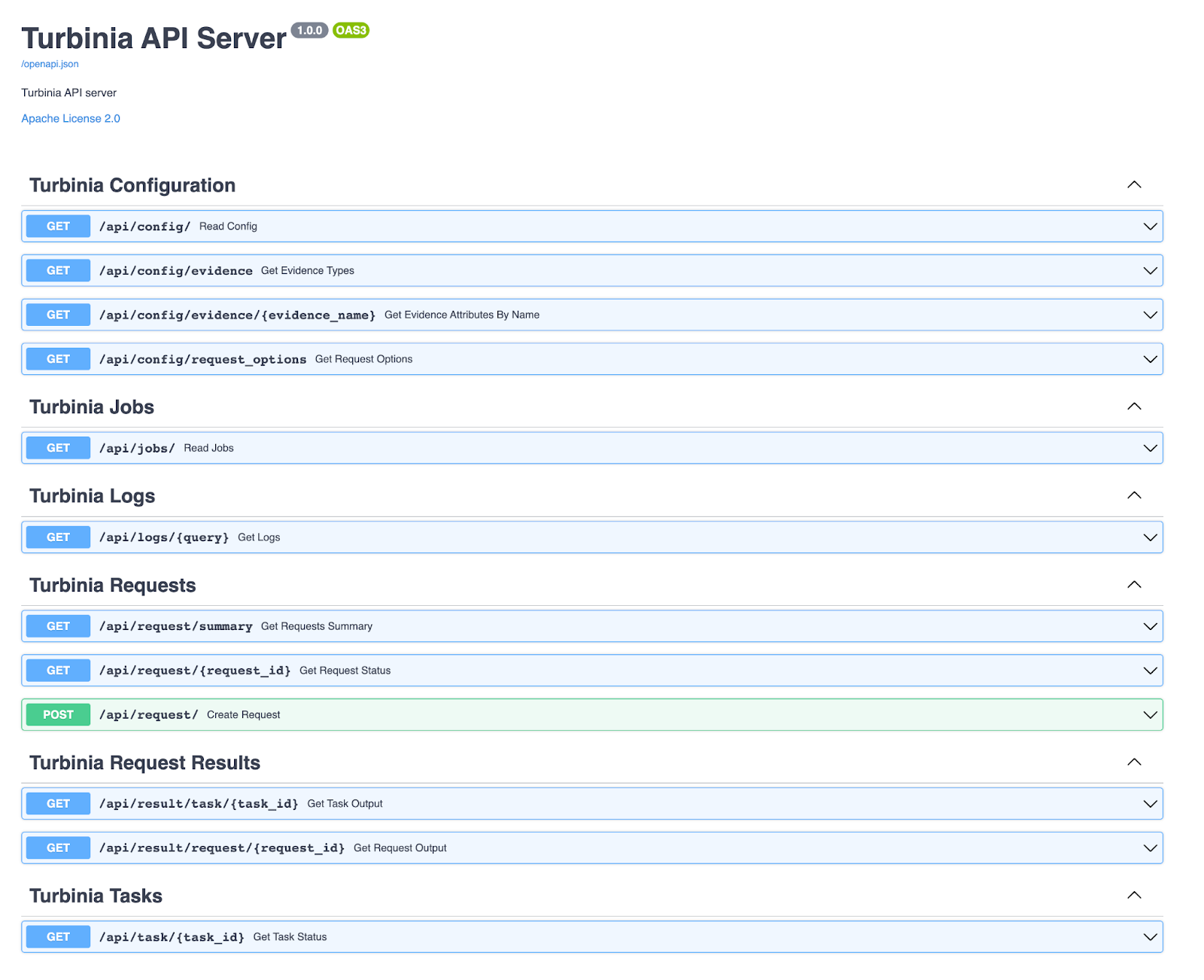The width and height of the screenshot is (1204, 980).
Task: Click the /api/config/request_options path text
Action: pos(203,360)
